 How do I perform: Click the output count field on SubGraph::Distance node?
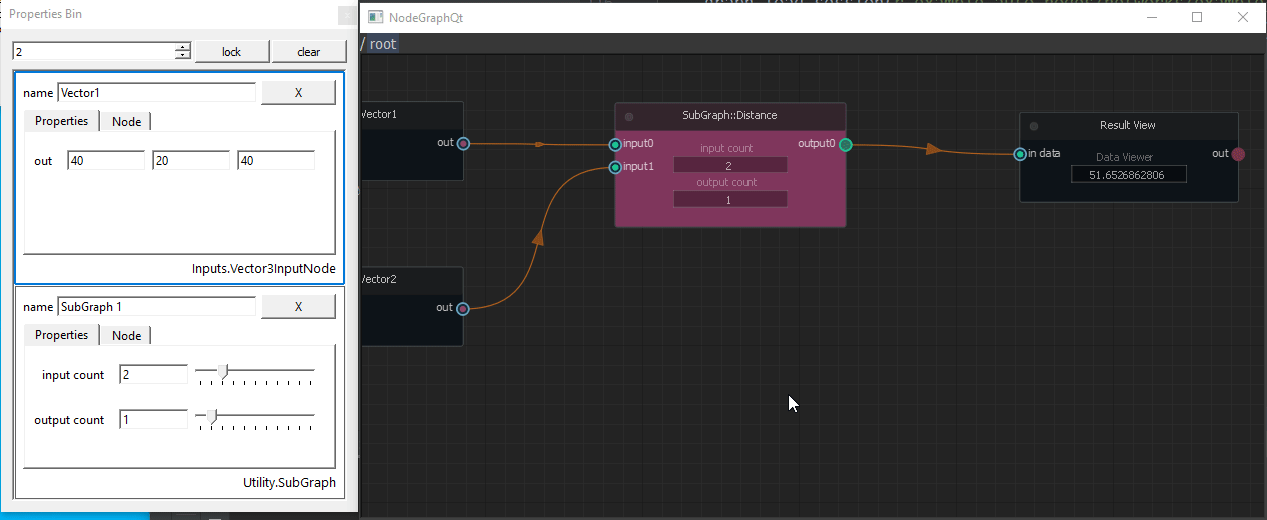point(730,199)
